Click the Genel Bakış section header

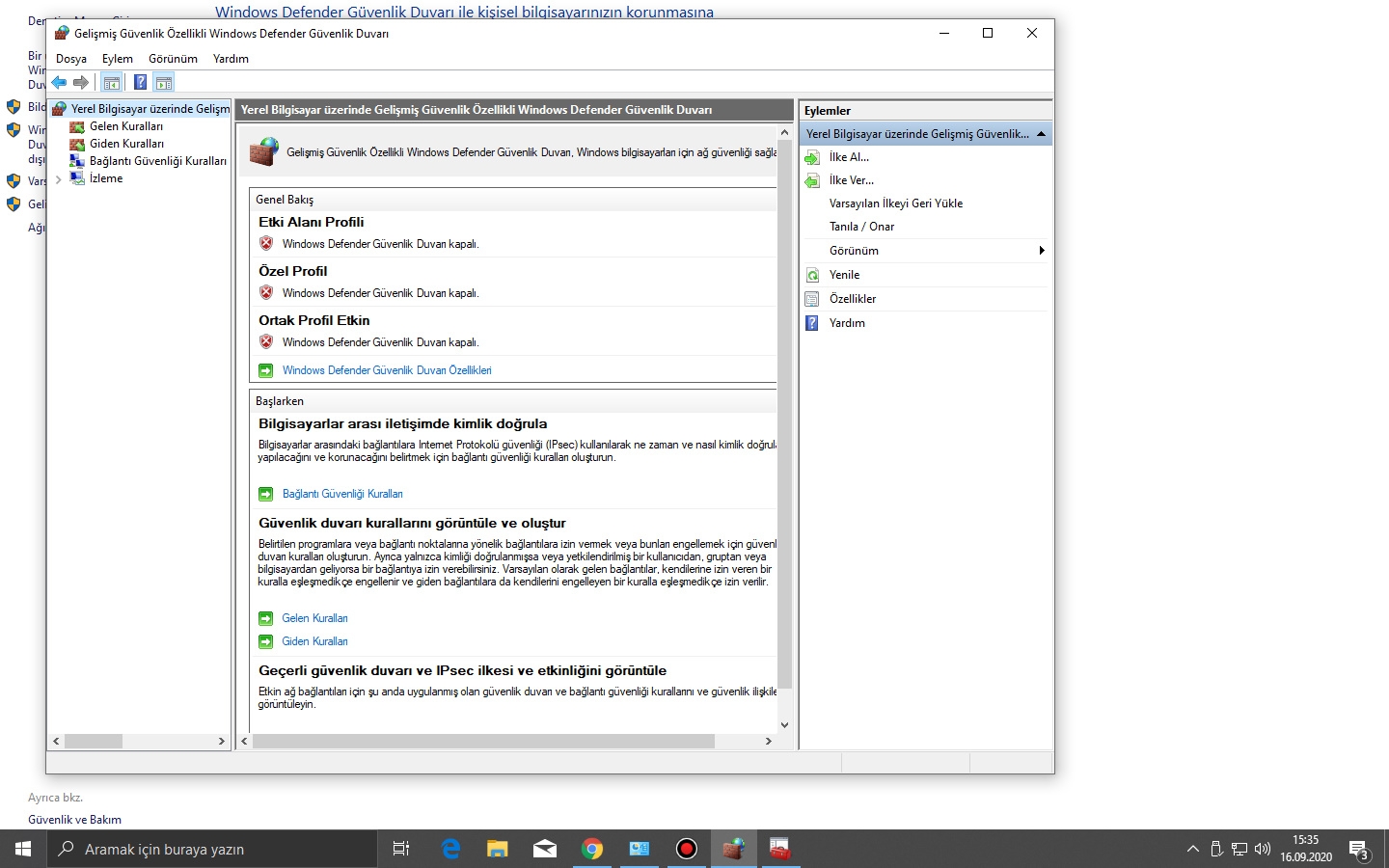coord(513,200)
